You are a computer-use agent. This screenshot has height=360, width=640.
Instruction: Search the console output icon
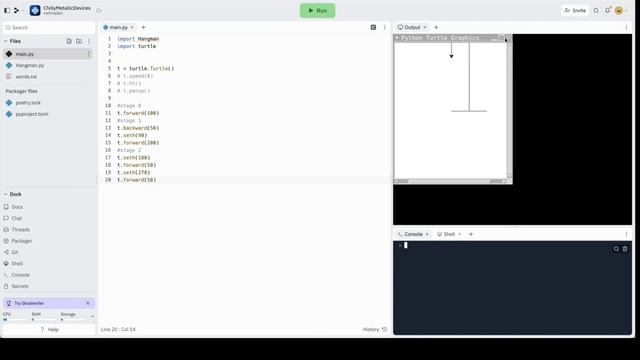[x=616, y=249]
